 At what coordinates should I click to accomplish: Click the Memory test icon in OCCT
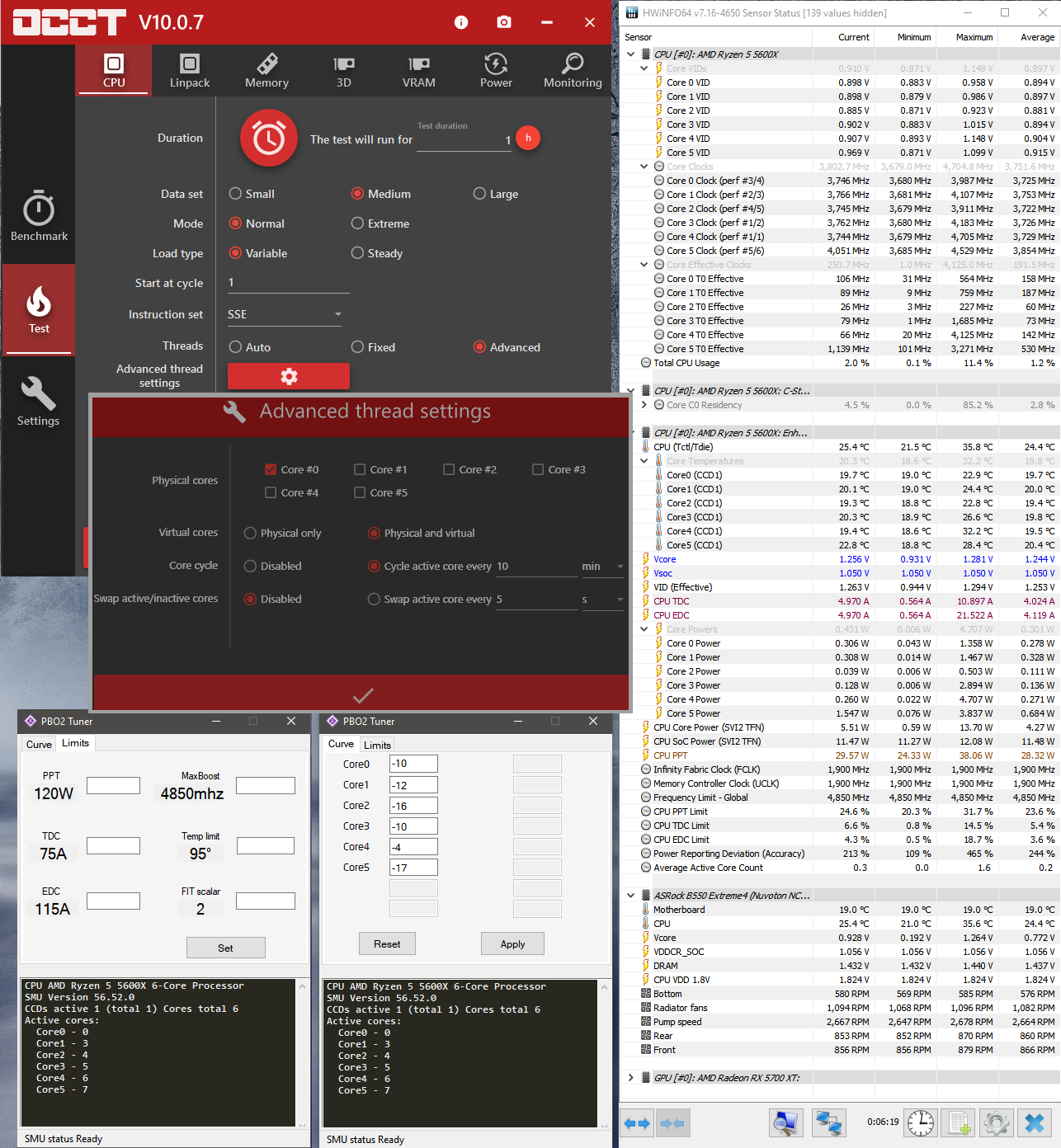tap(266, 70)
